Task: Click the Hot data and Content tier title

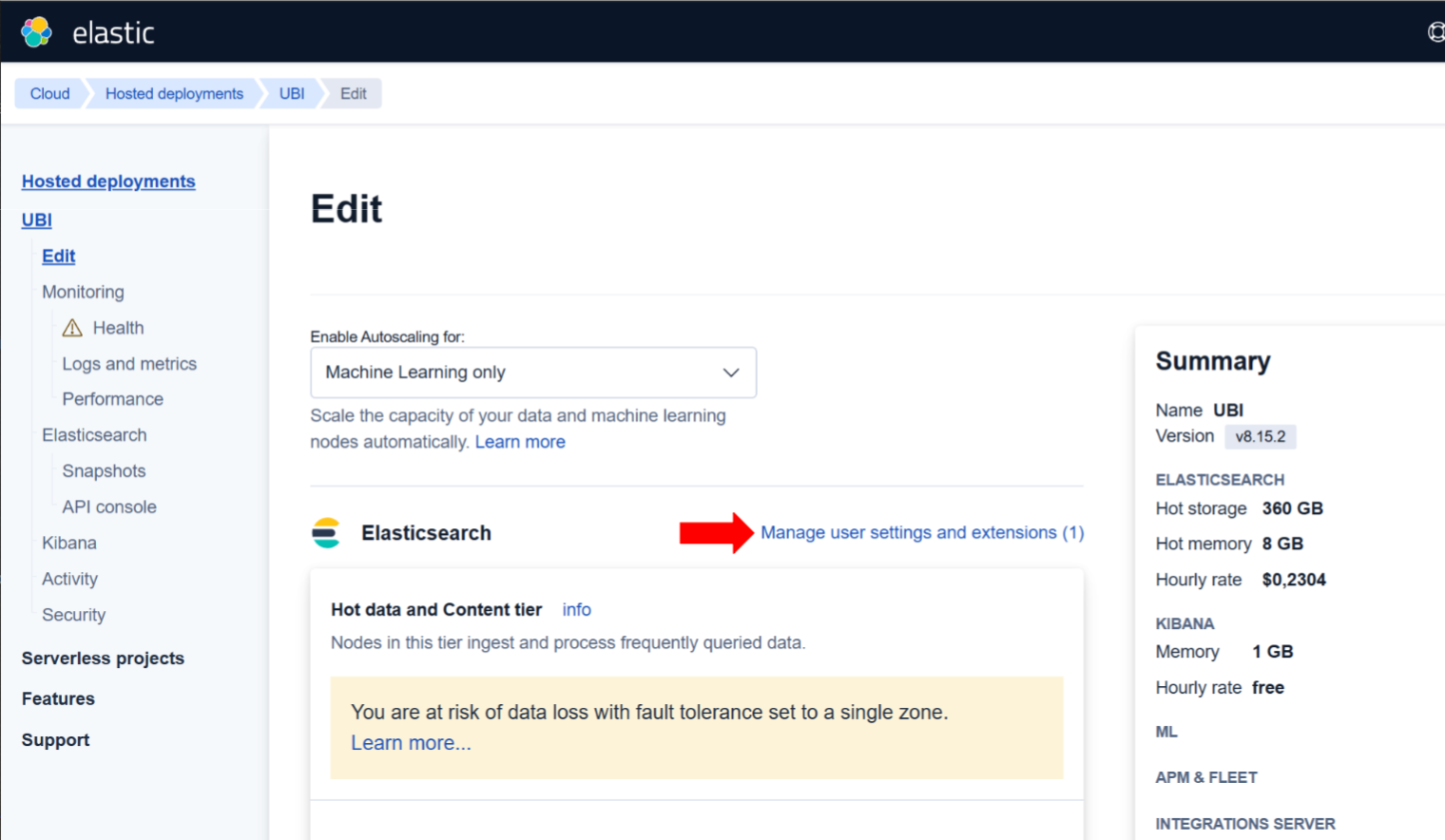Action: [x=436, y=610]
